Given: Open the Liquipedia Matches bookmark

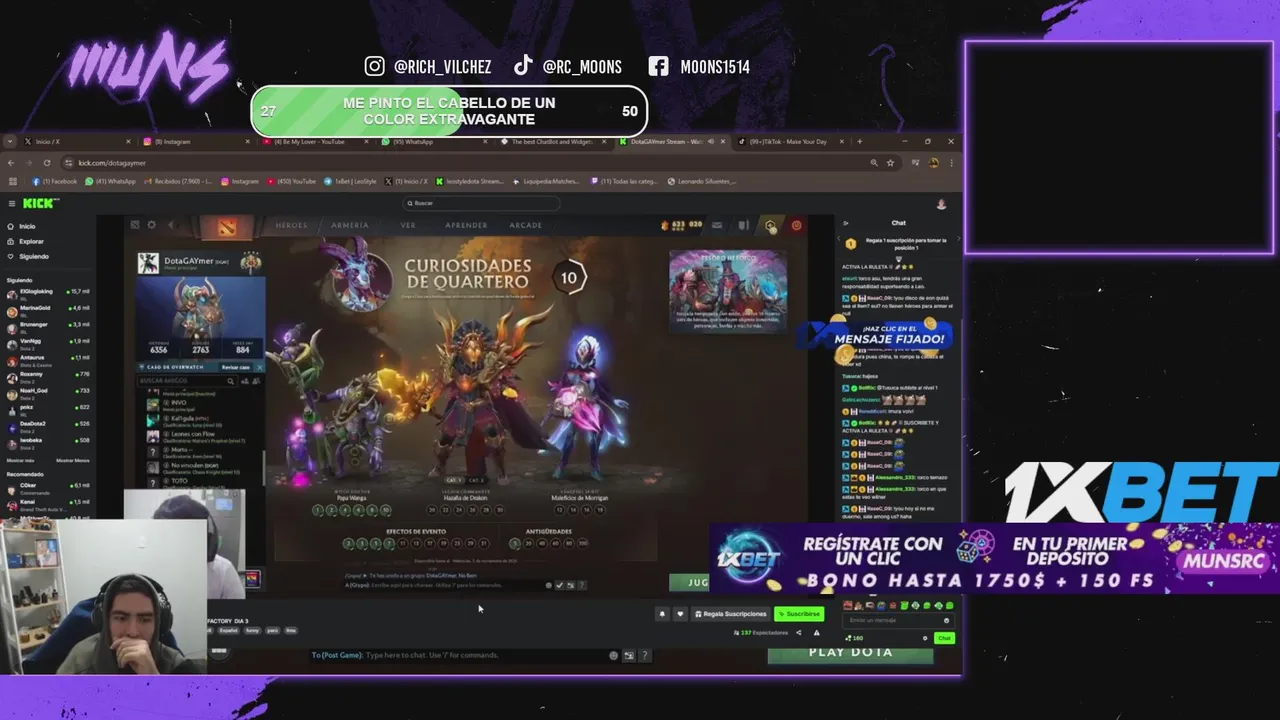Looking at the screenshot, I should click(x=545, y=181).
